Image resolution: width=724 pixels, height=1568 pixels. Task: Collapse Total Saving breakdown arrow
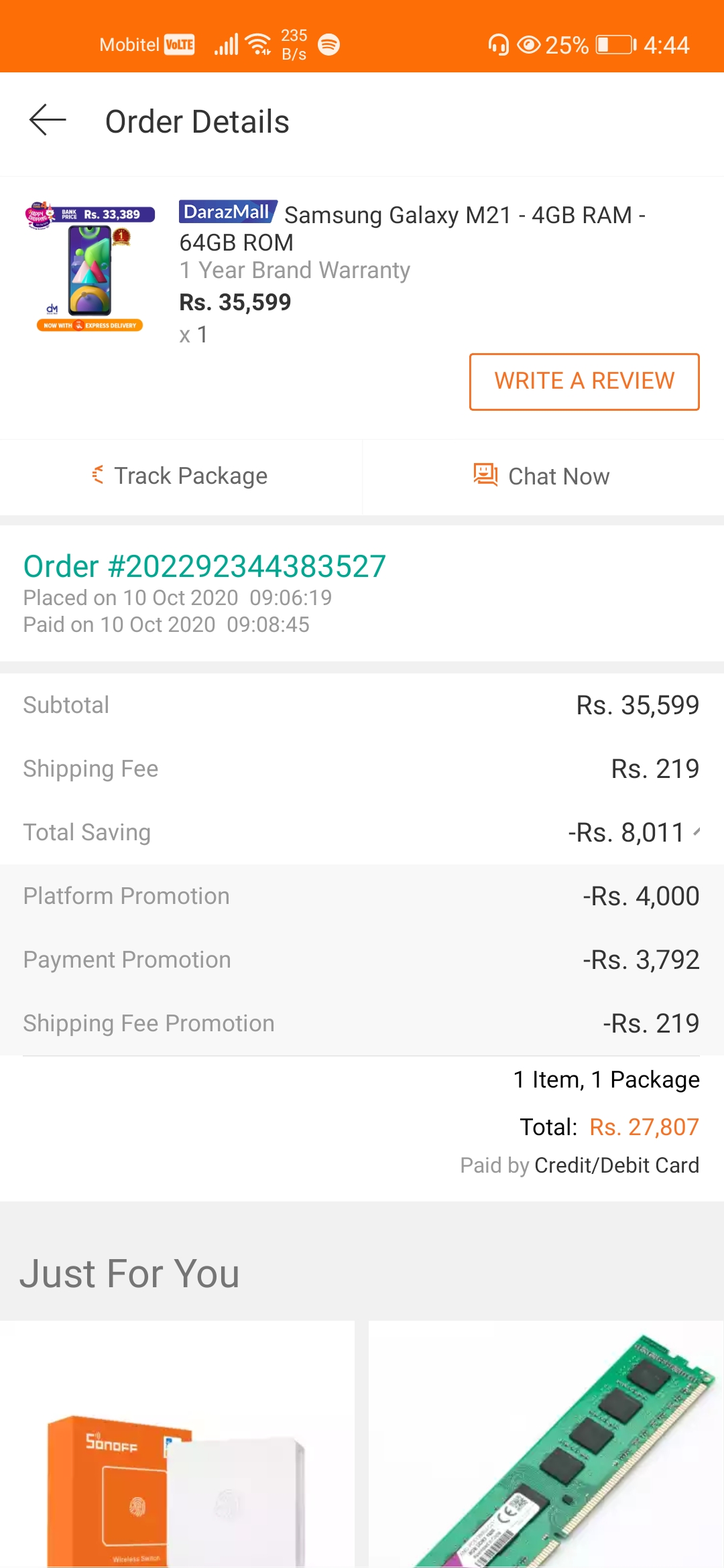[697, 832]
